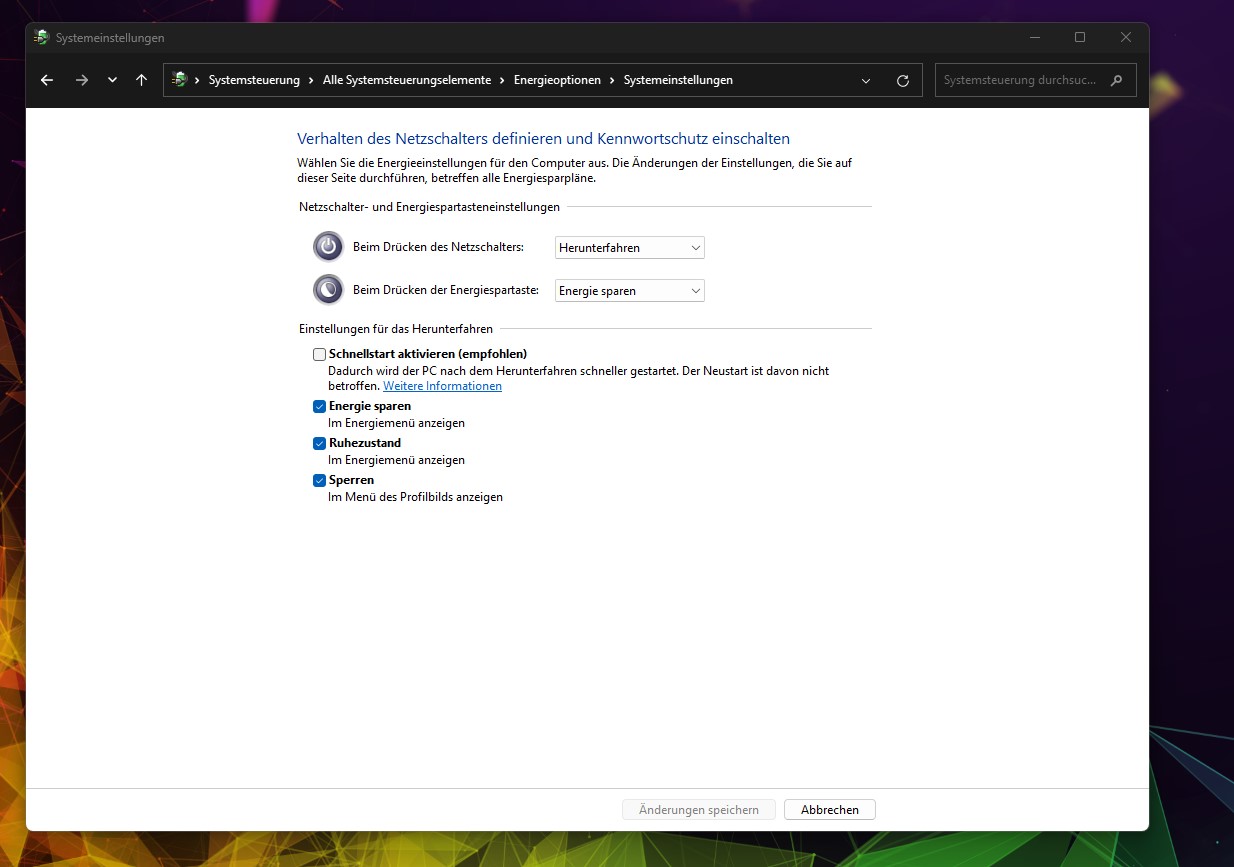Go back with the left arrow button

47,80
